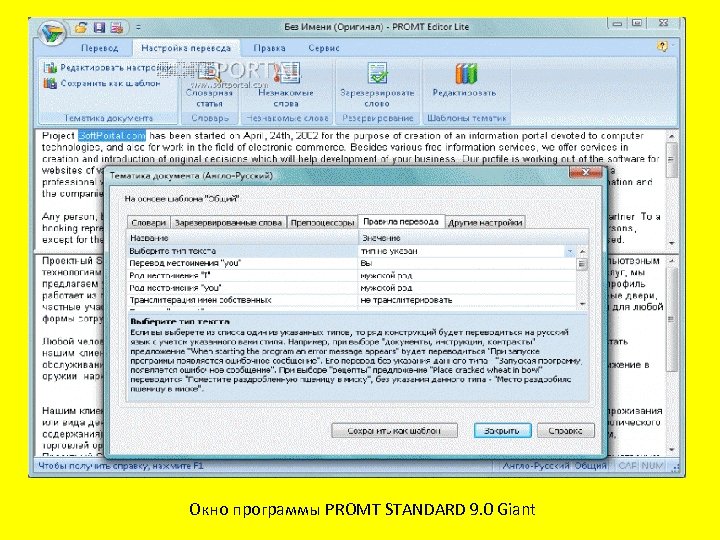The height and width of the screenshot is (540, 720).
Task: Expand the quick access toolbar customize arrow
Action: pos(138,28)
